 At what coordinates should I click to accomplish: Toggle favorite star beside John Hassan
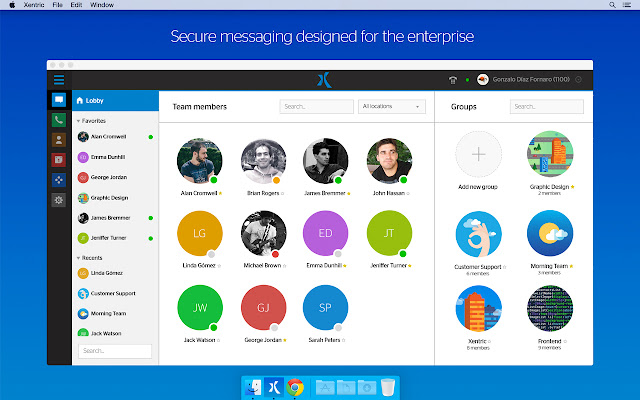tap(411, 192)
